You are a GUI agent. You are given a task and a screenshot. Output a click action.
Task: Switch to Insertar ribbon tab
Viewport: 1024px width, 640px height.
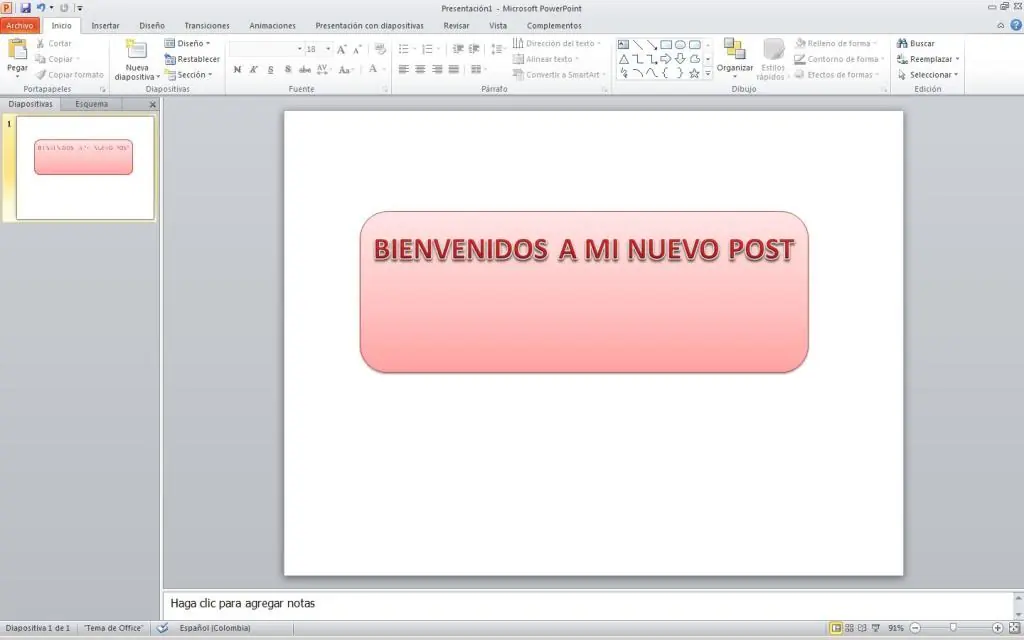[105, 25]
